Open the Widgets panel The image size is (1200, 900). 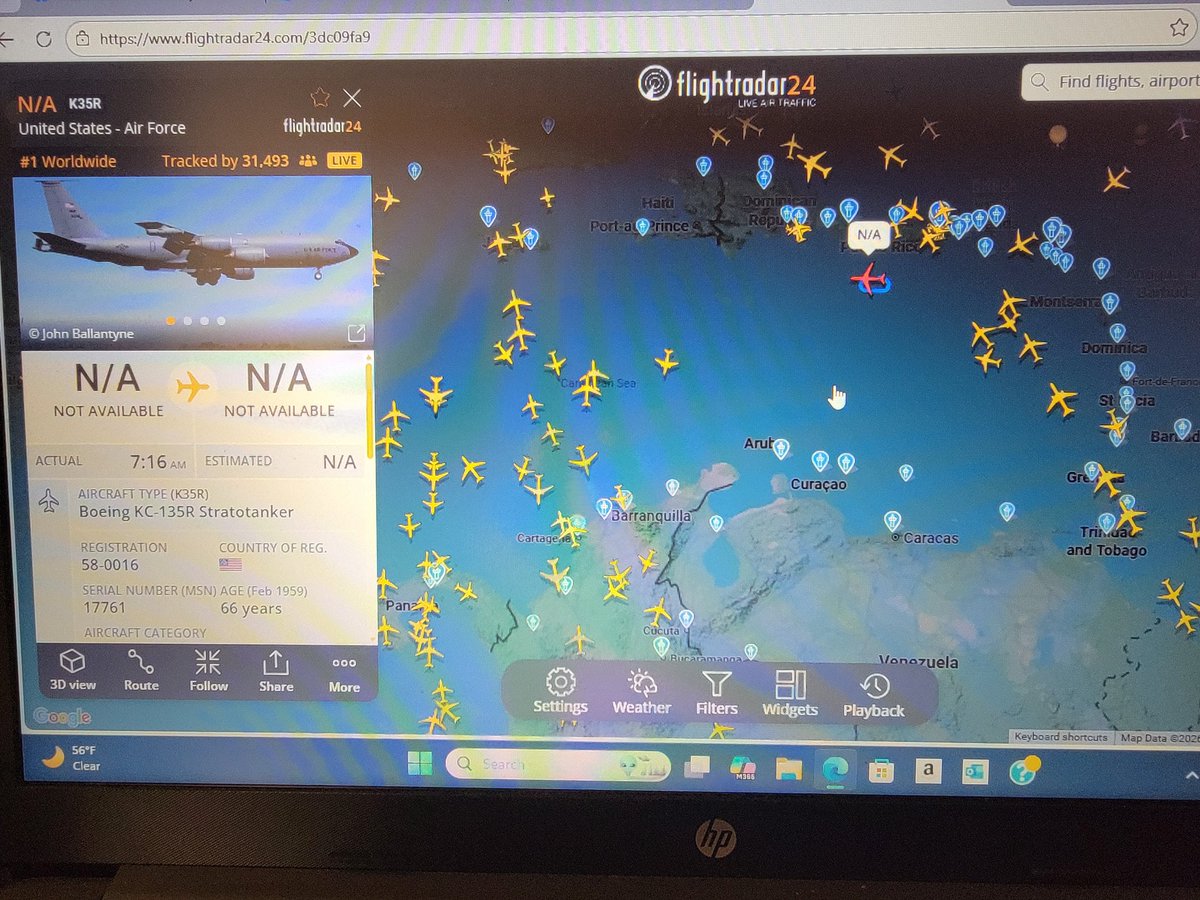click(x=790, y=694)
